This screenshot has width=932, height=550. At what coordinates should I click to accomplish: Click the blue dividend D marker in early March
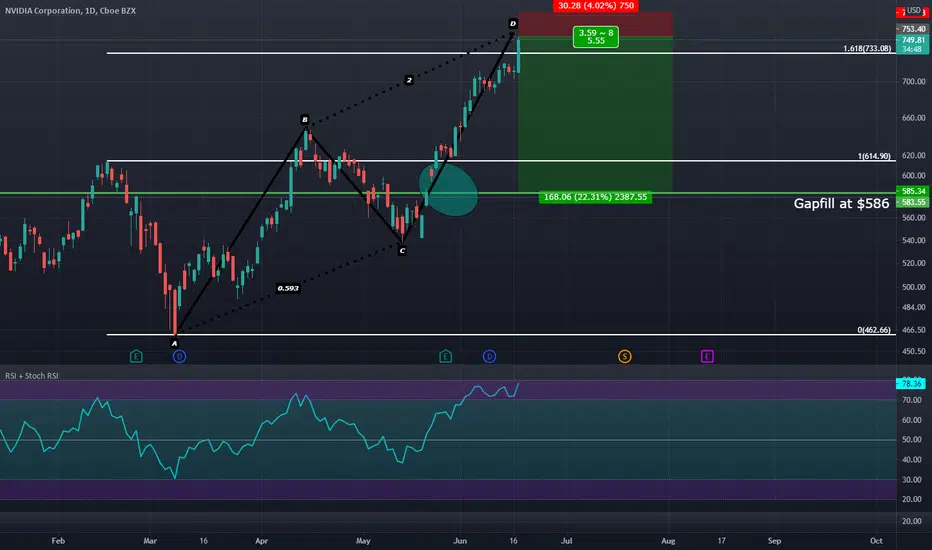pos(180,356)
